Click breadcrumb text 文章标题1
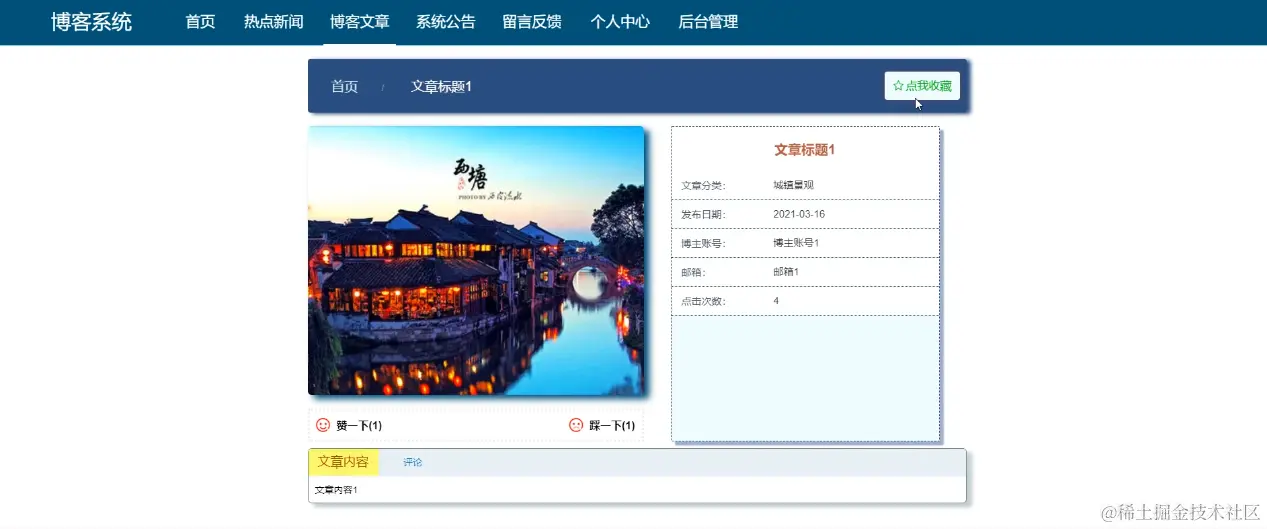Screen dimensions: 1267x529 [441, 87]
